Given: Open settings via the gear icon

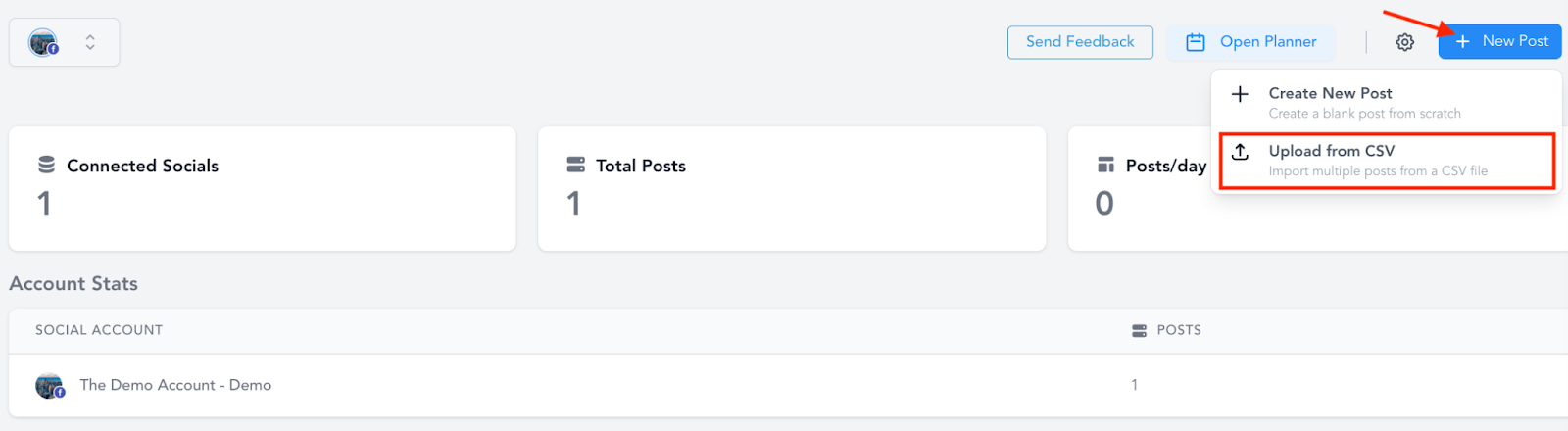Looking at the screenshot, I should [1404, 42].
